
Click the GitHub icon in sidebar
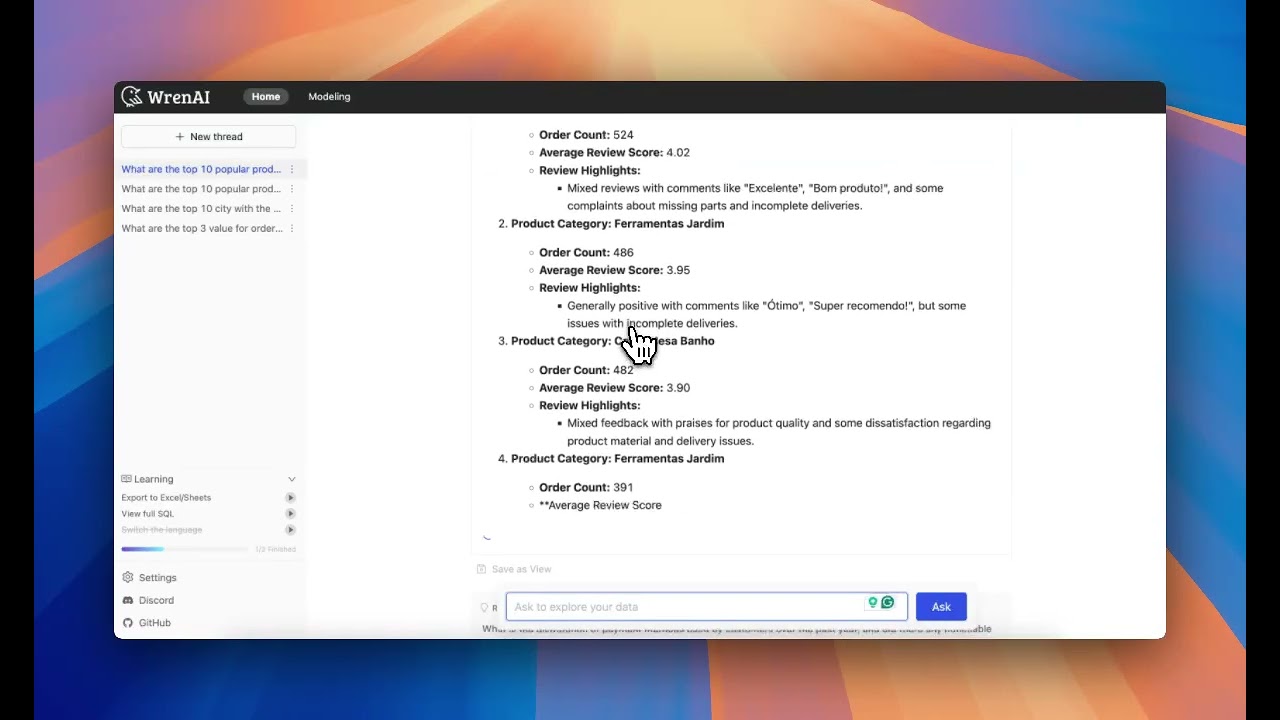tap(128, 623)
